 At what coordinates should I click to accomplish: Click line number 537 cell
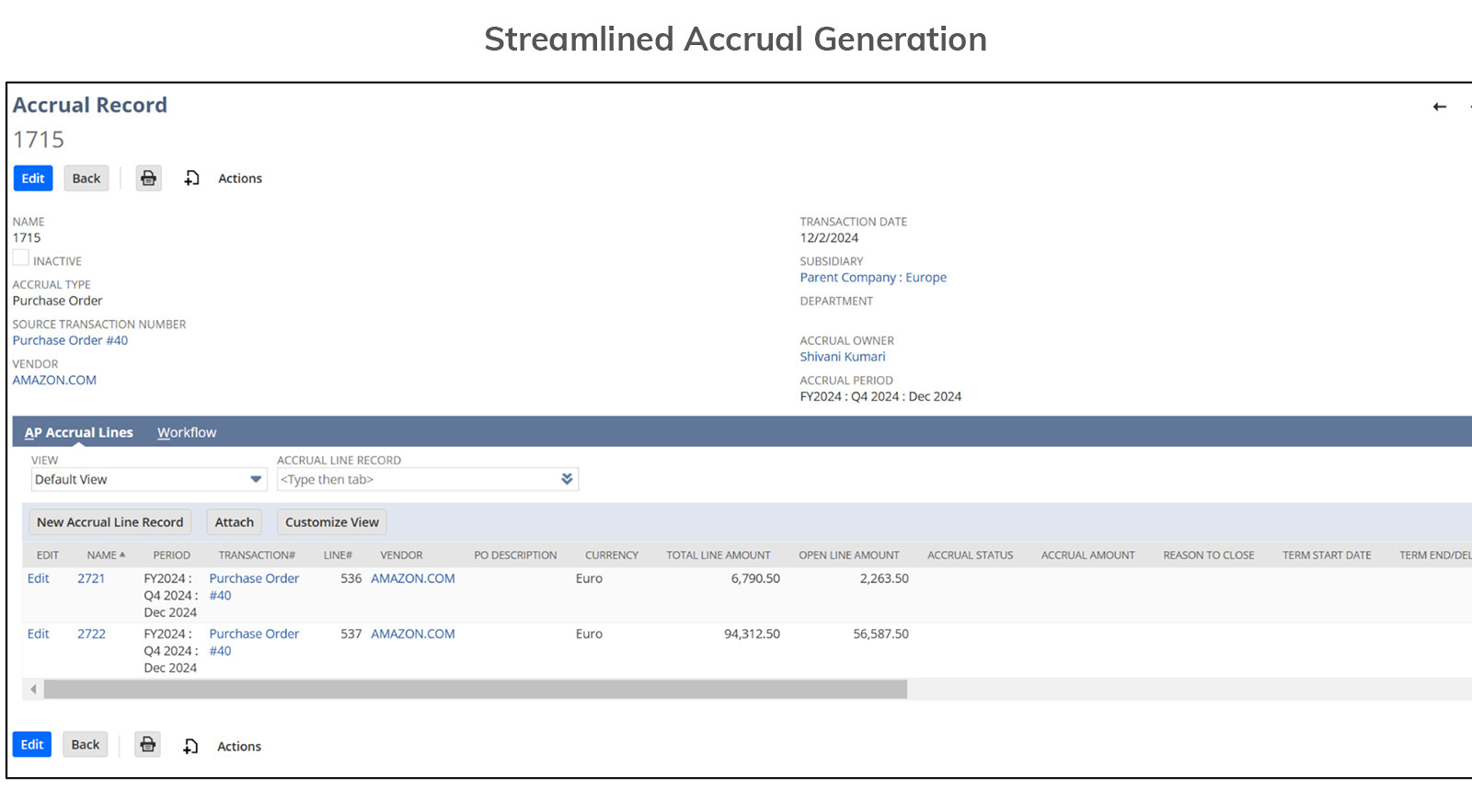click(351, 634)
